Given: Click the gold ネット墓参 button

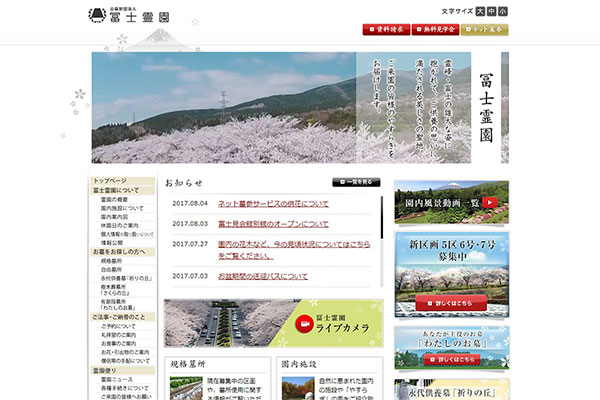Looking at the screenshot, I should click(484, 29).
